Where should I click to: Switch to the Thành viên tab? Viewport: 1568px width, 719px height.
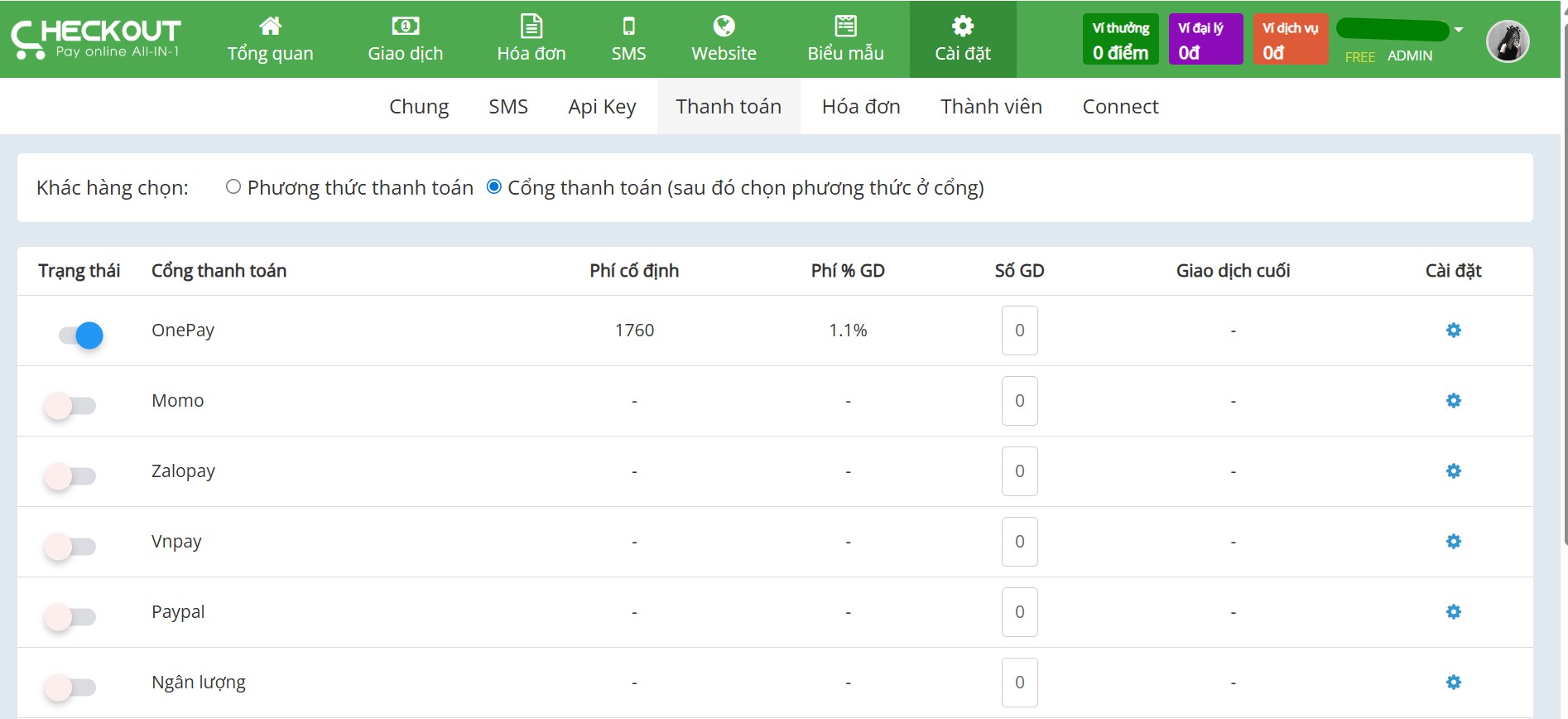[991, 107]
